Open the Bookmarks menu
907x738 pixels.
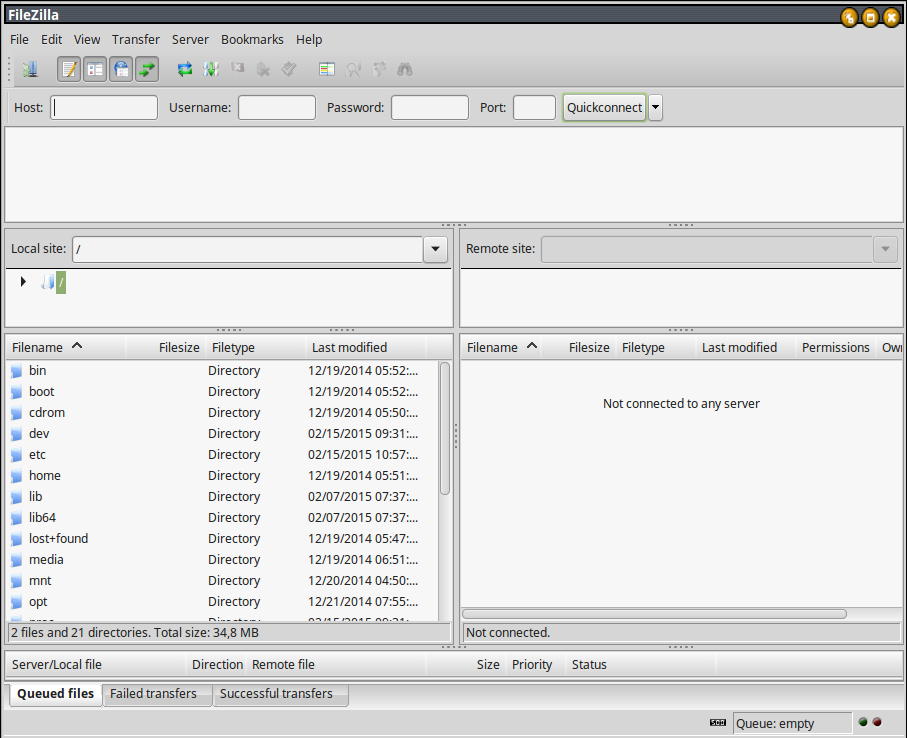(x=252, y=39)
